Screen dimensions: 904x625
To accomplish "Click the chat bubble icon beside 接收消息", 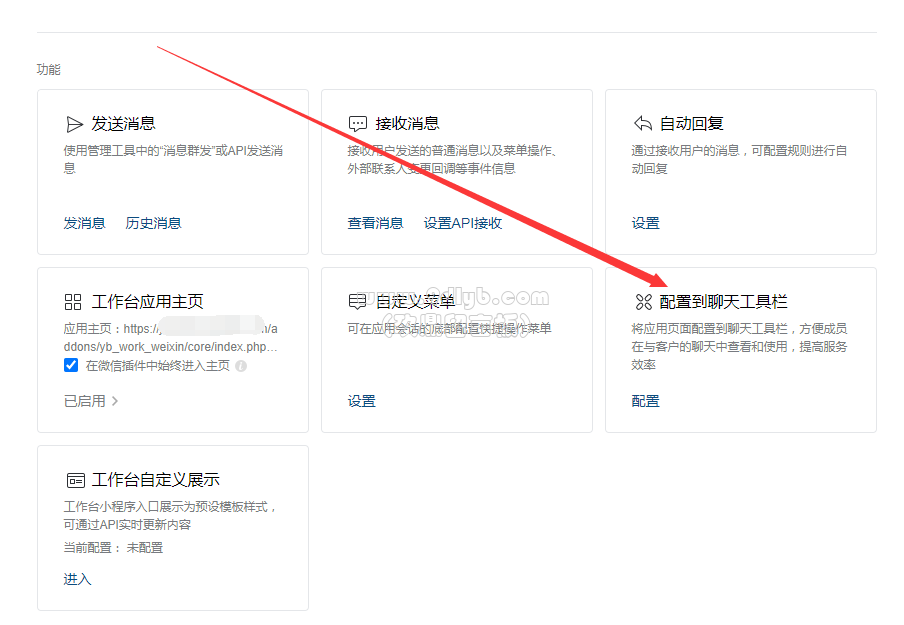I will tap(357, 124).
